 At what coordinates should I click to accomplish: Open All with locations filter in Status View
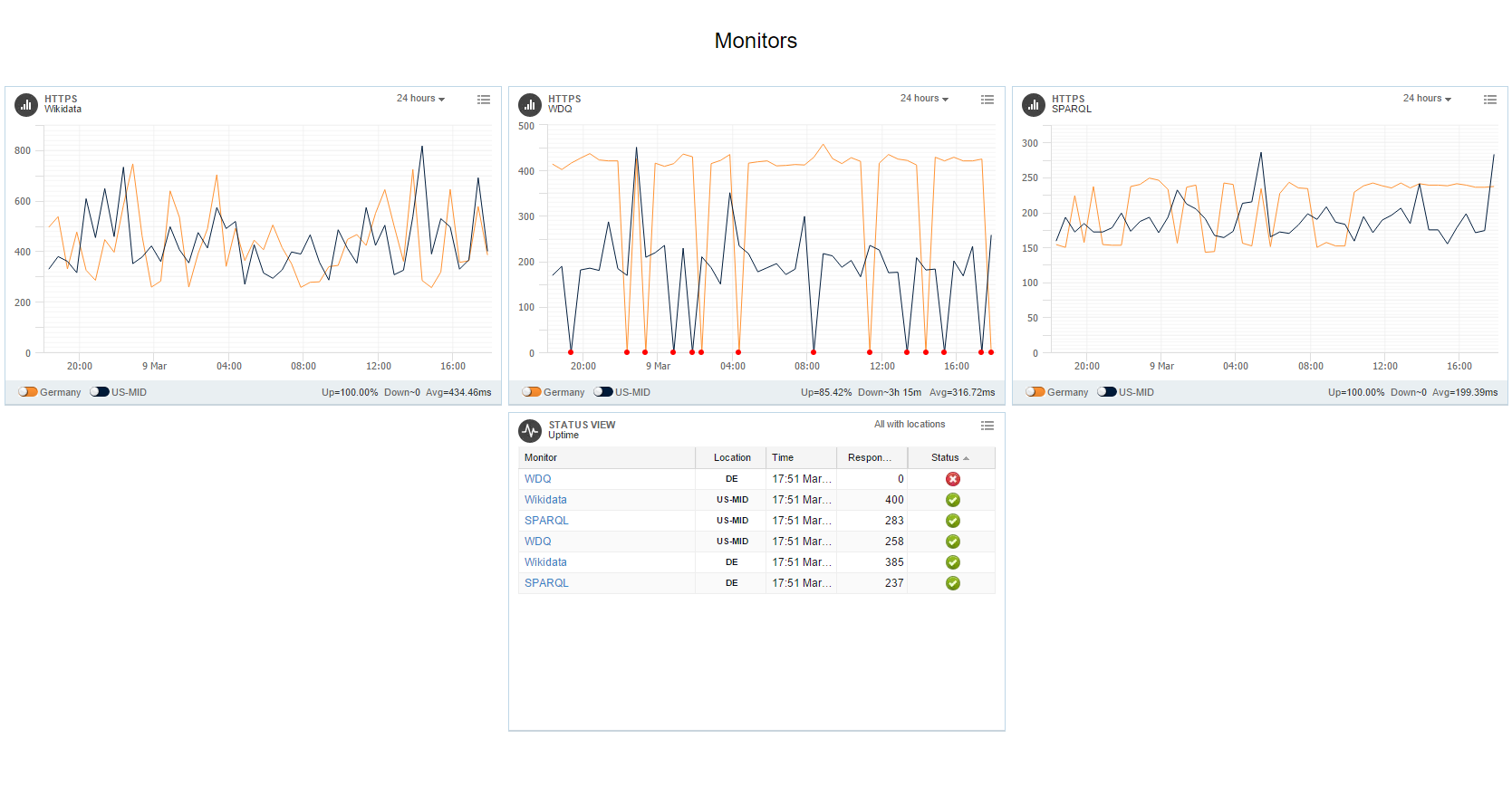tap(910, 425)
